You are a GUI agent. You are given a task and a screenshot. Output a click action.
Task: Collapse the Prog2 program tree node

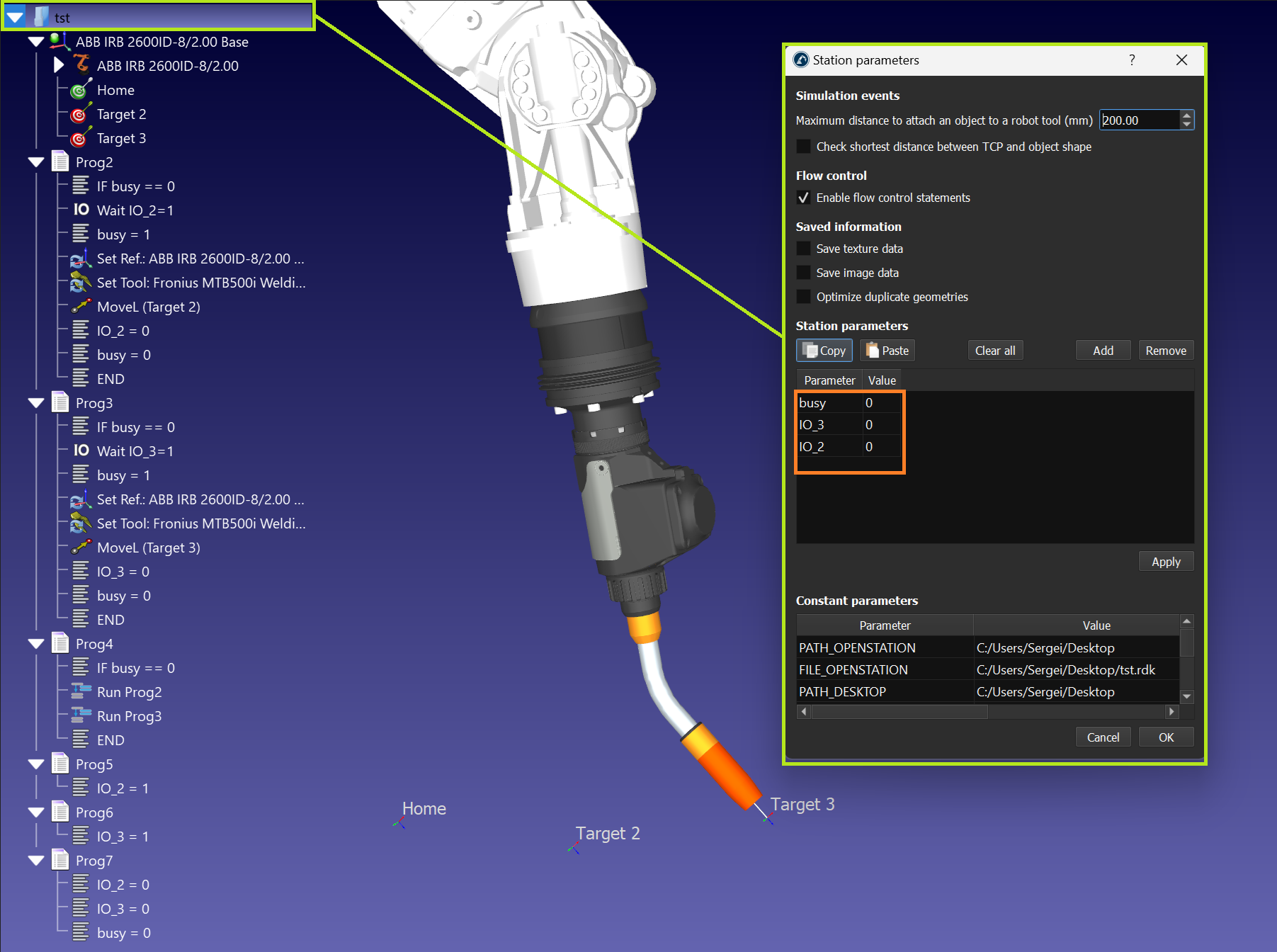click(x=37, y=162)
